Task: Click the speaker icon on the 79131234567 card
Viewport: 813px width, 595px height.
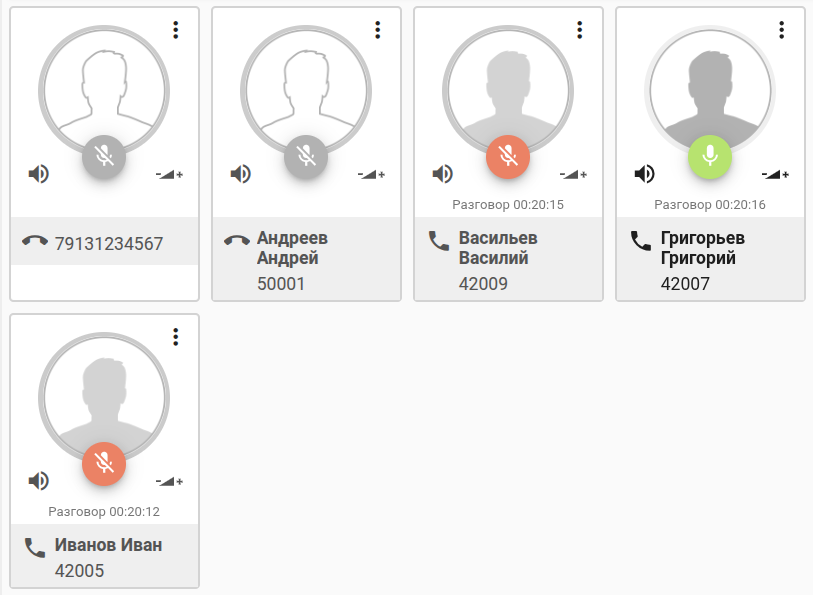Action: pos(39,175)
